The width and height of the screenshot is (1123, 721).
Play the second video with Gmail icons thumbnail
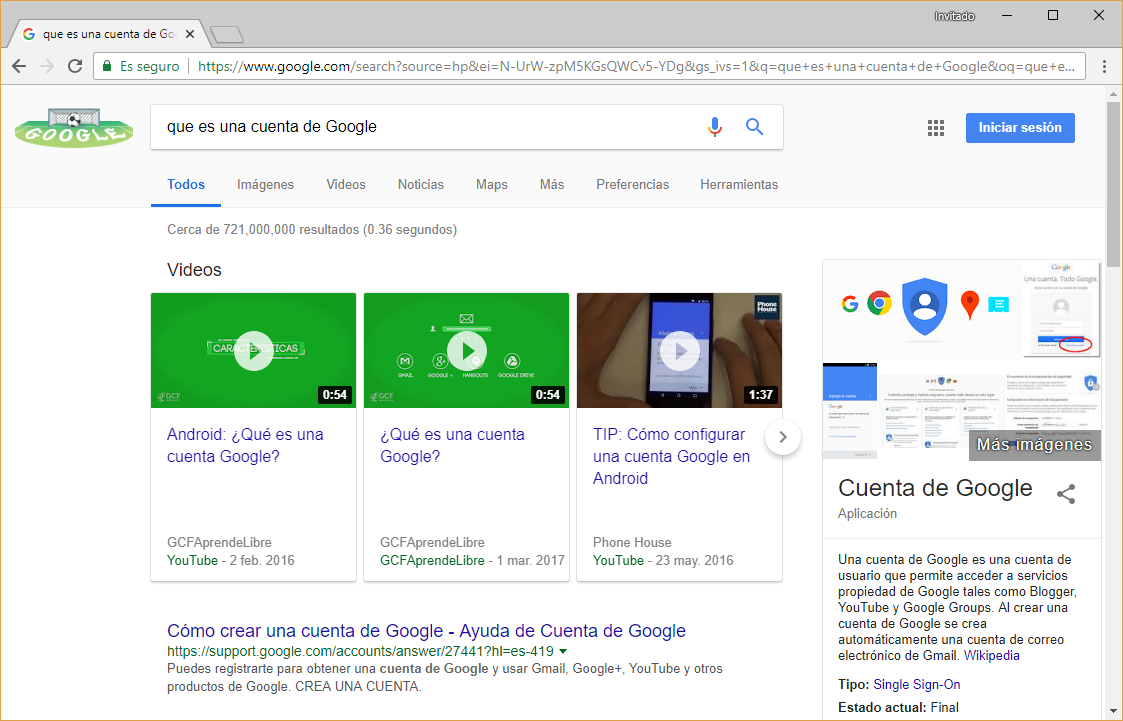(466, 350)
